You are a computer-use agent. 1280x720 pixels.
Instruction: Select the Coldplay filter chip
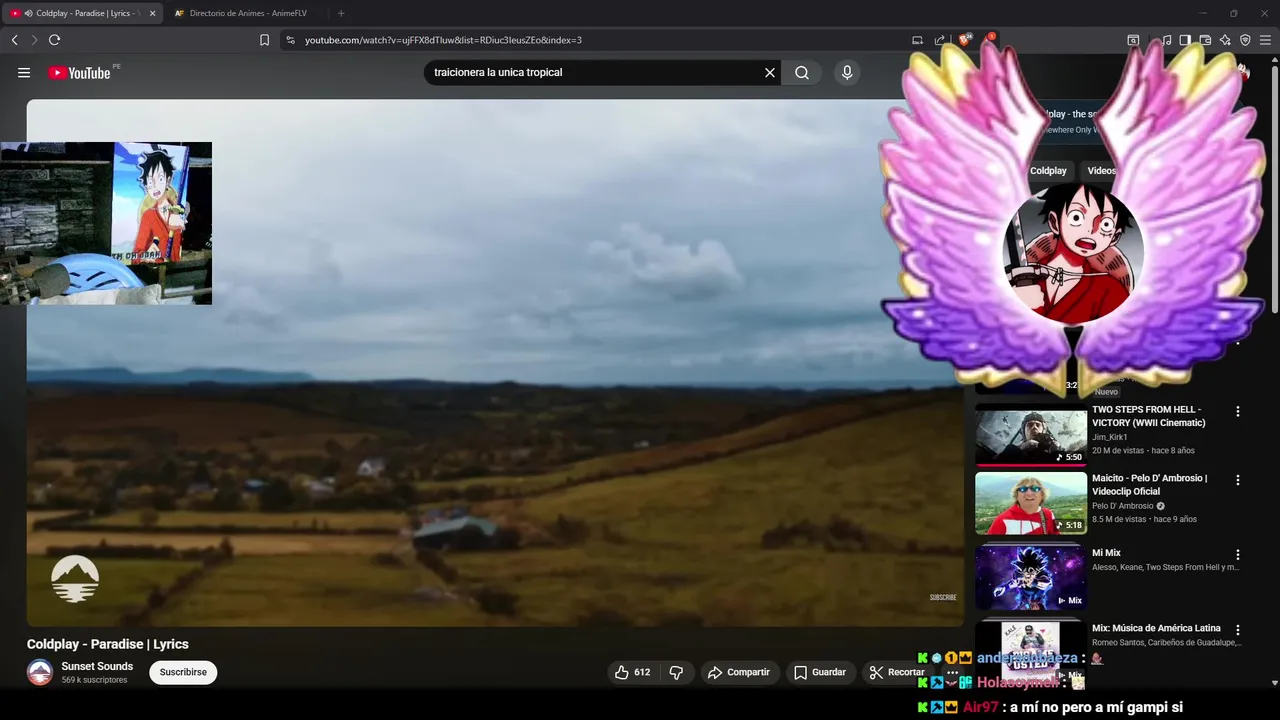point(1048,171)
